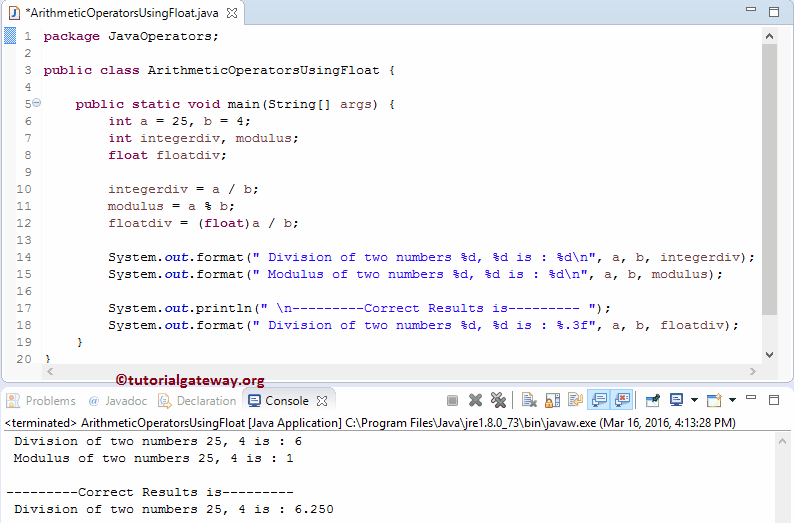Minimize the editor area
The width and height of the screenshot is (794, 523).
tap(751, 10)
